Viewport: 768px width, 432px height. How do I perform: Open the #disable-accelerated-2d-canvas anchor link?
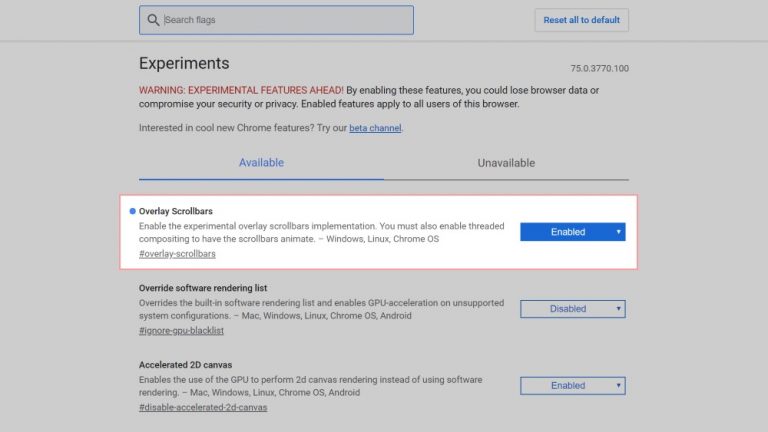pos(203,408)
